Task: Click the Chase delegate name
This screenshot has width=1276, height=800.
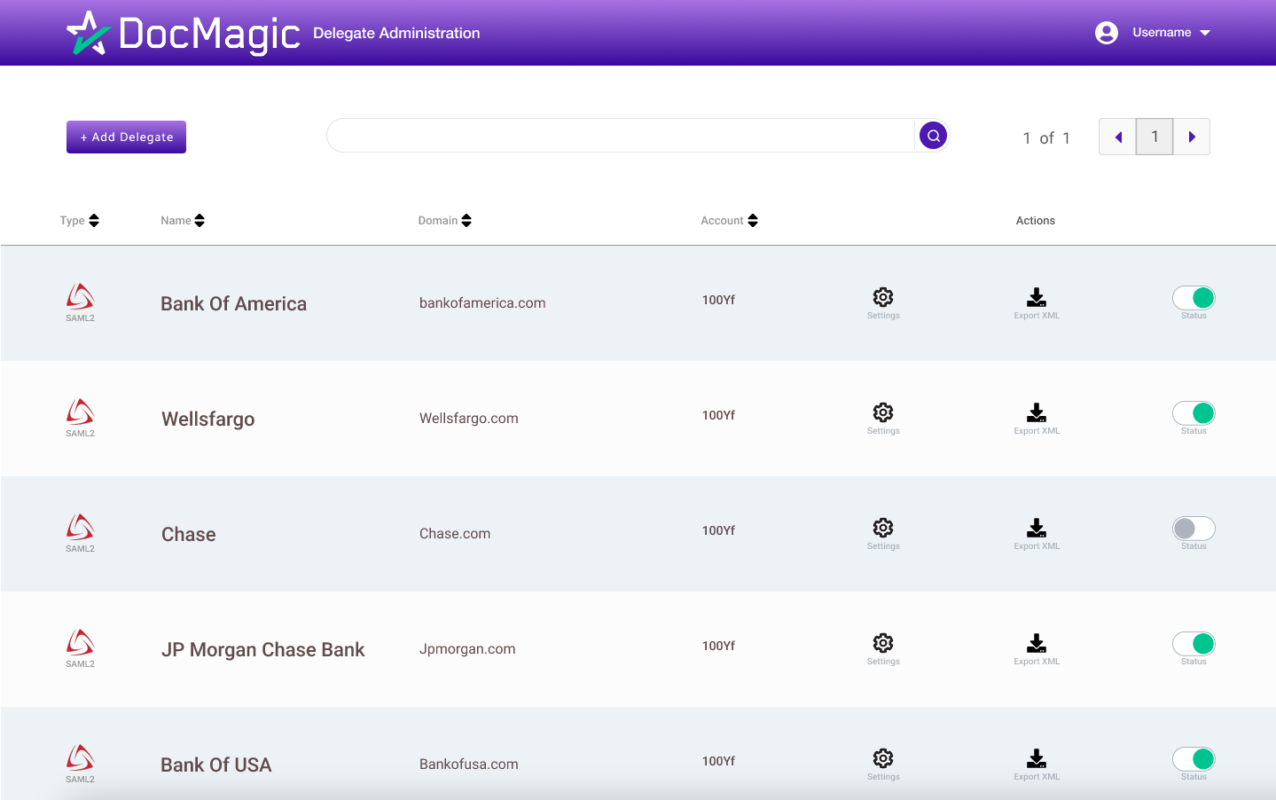Action: (189, 534)
